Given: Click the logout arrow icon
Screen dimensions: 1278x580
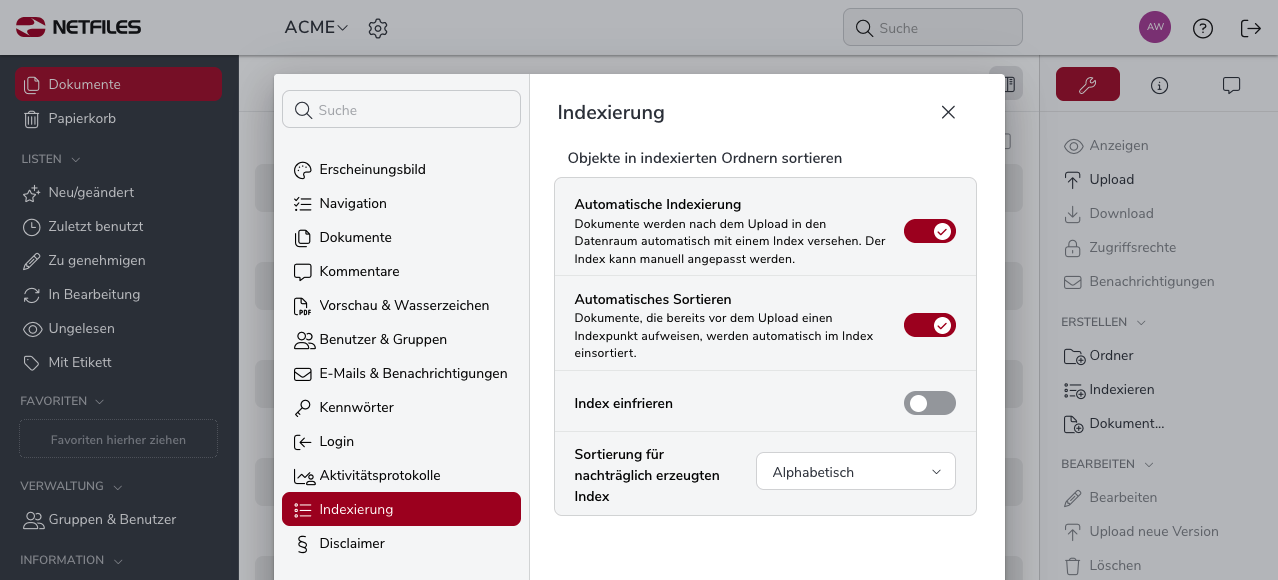Looking at the screenshot, I should pyautogui.click(x=1251, y=28).
